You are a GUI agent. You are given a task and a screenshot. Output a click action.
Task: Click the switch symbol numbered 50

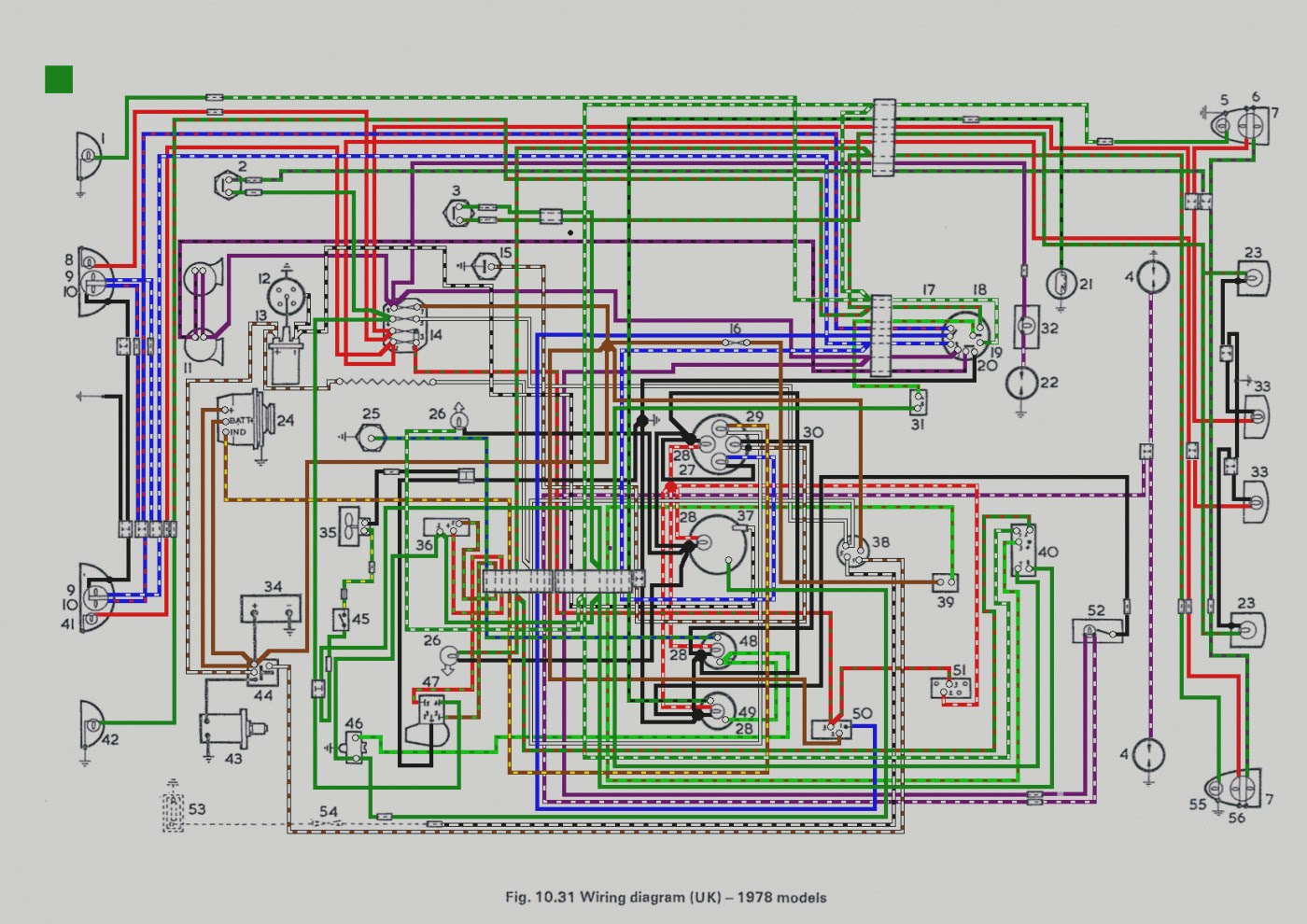832,729
